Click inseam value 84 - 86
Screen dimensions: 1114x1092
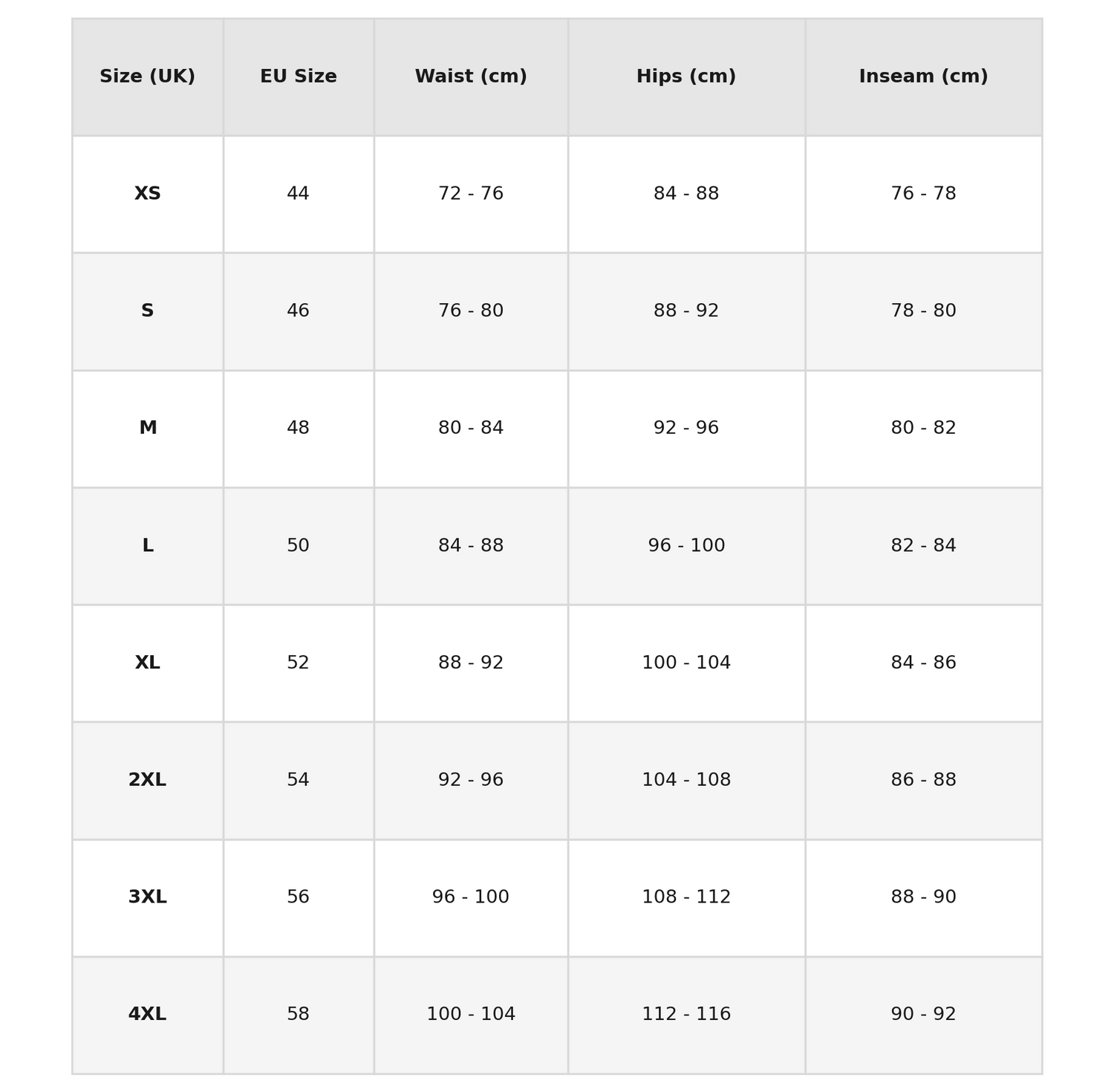click(924, 663)
